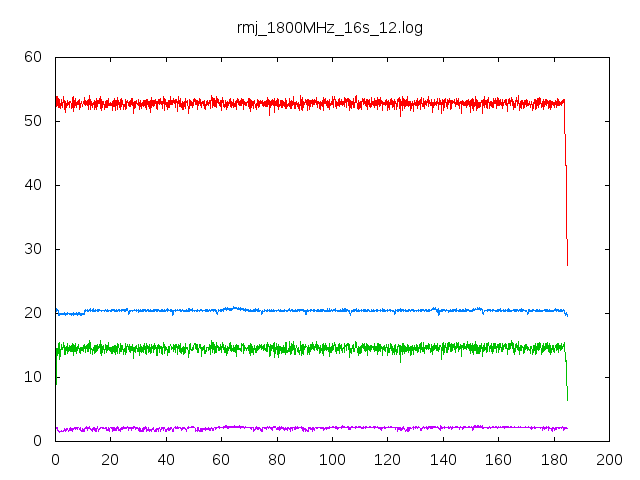Click the y-axis label 30
This screenshot has height=480, width=640.
[33, 249]
